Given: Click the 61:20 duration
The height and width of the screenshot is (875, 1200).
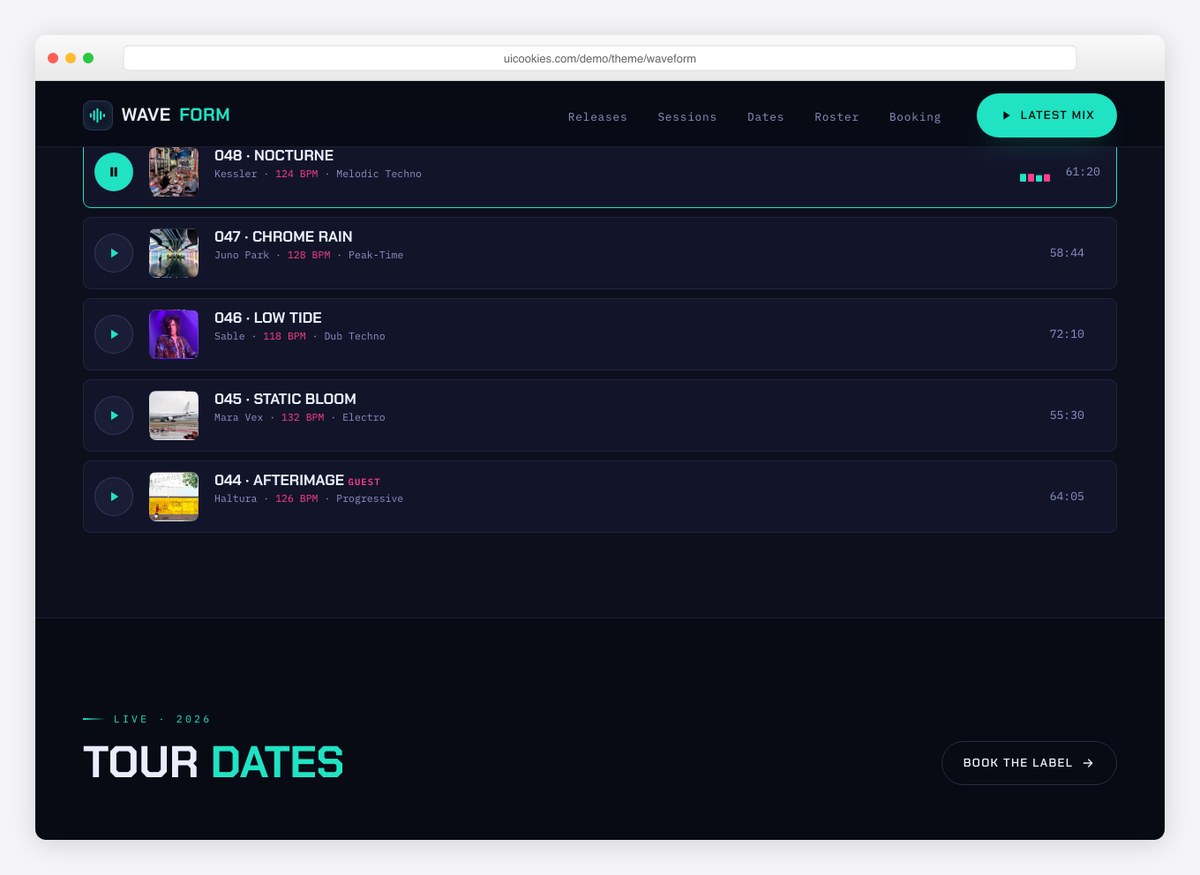Looking at the screenshot, I should tap(1082, 172).
